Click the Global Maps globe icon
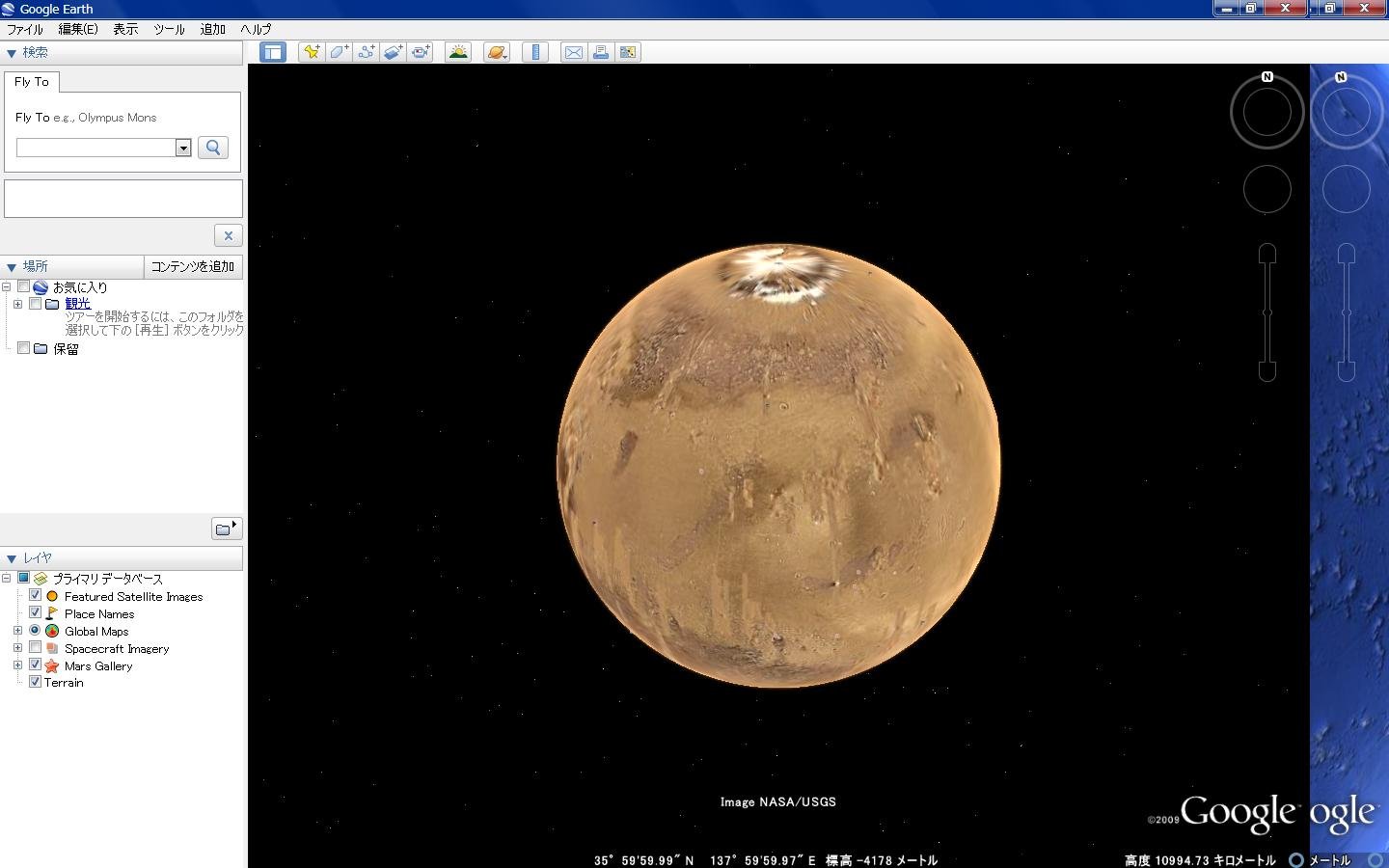Screen dimensions: 1389x868 click(52, 631)
